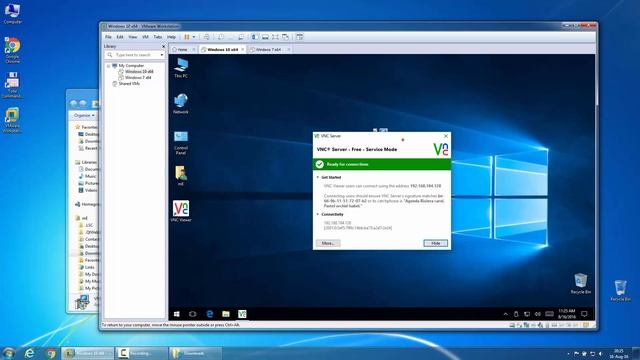Collapse the Connectivity section in VNC Server
Screen dimensions: 640x360
click(318, 214)
